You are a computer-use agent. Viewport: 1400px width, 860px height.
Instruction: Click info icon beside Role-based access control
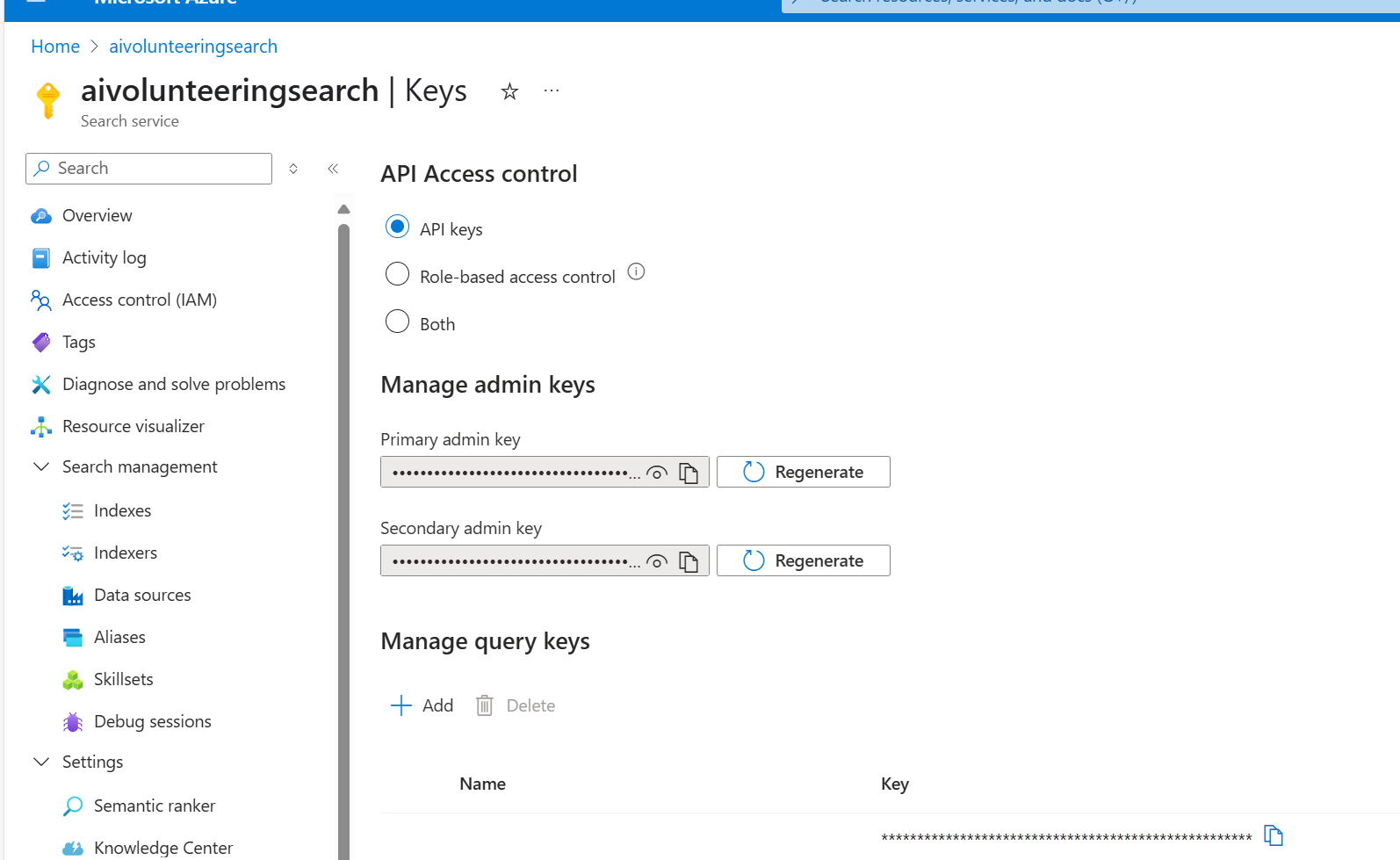637,272
